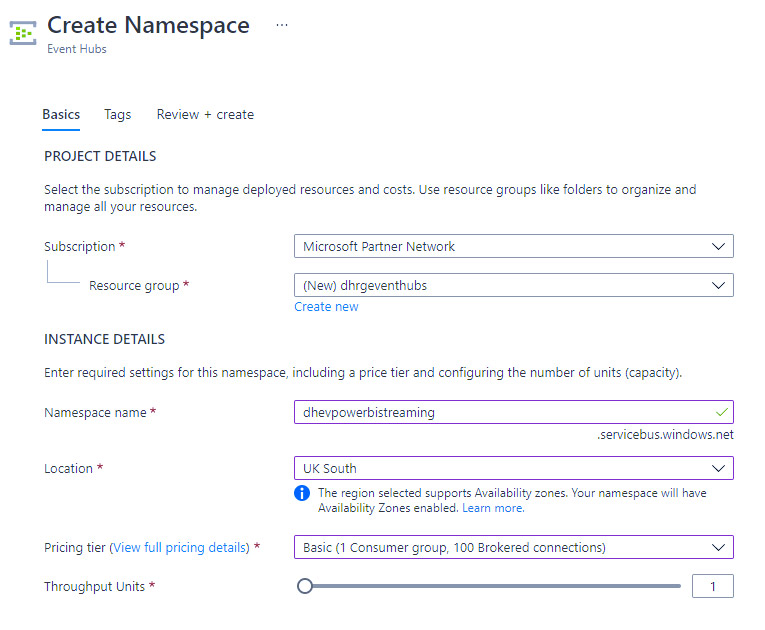Expand the Pricing tier dropdown
This screenshot has height=630, width=765.
point(514,548)
